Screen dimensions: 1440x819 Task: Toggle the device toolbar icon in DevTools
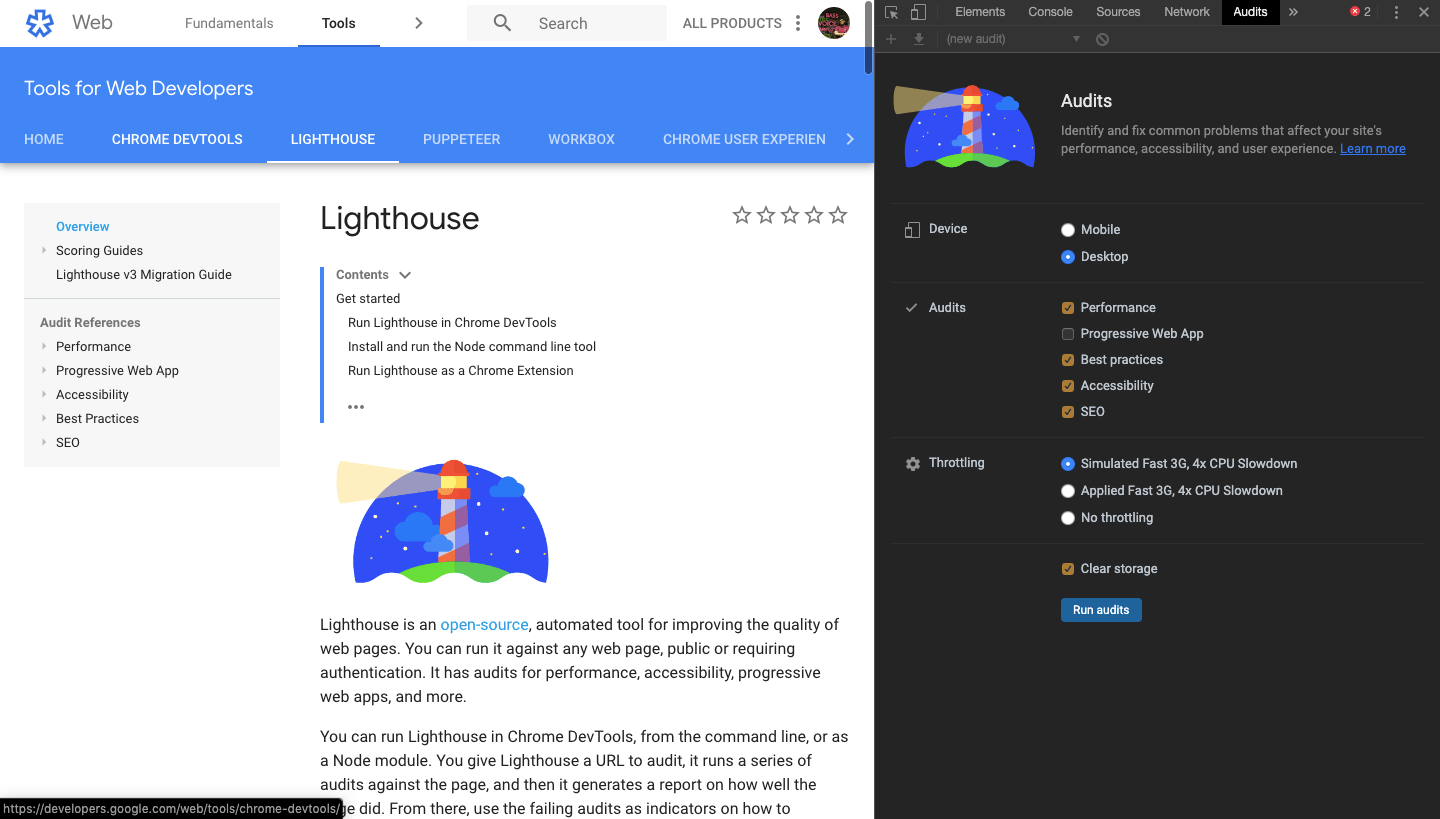point(918,12)
